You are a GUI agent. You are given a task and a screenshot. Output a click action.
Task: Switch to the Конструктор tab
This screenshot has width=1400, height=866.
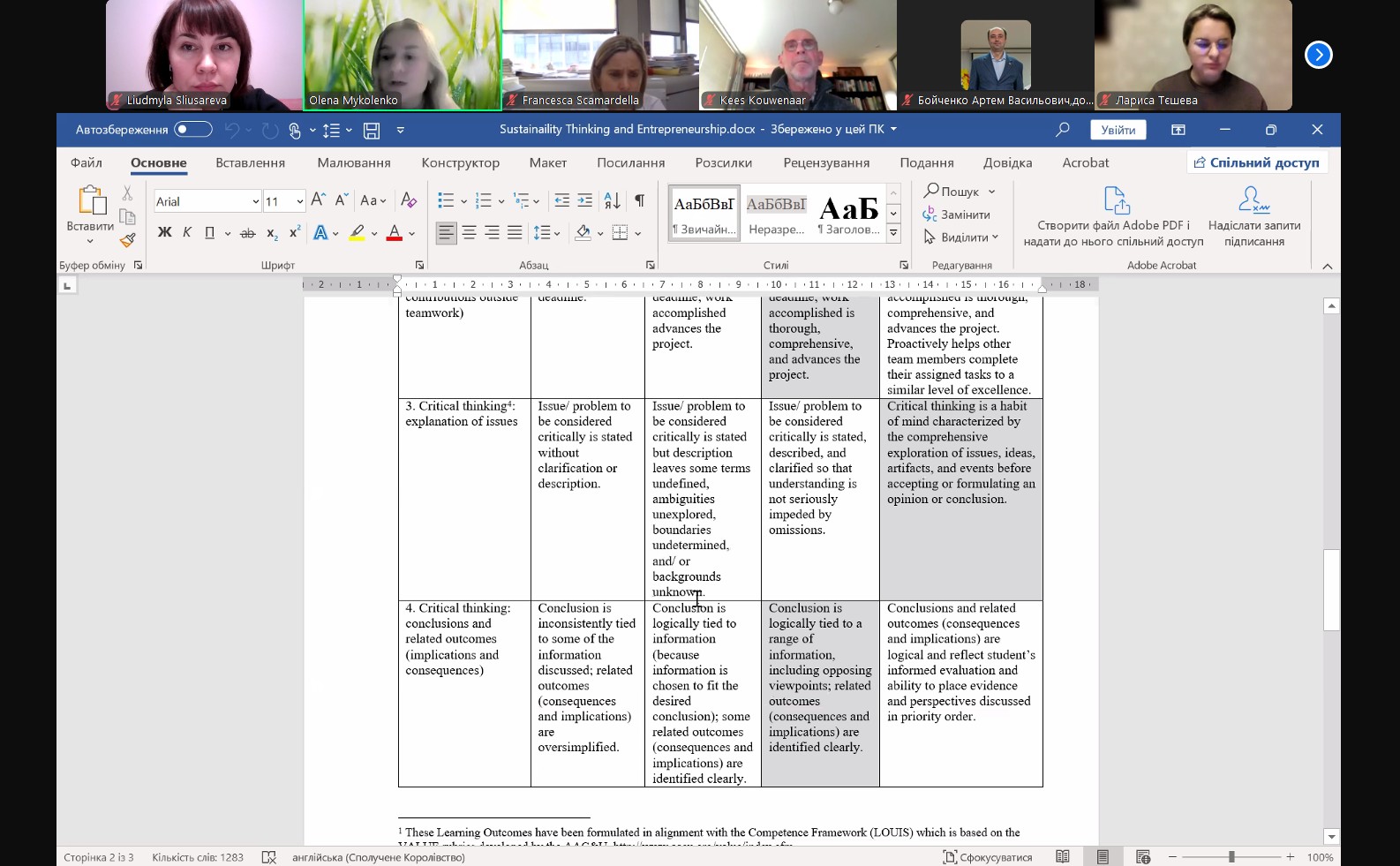pyautogui.click(x=460, y=162)
